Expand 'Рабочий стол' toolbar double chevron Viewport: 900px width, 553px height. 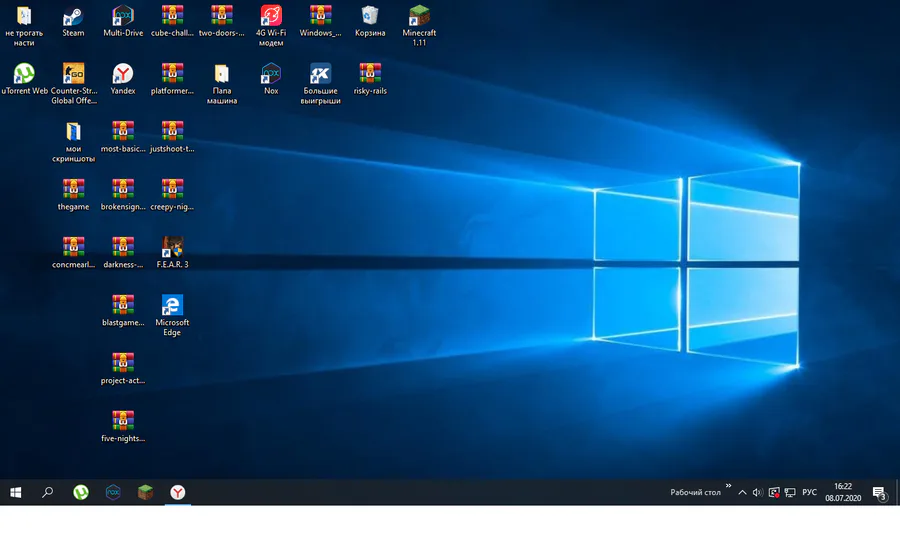[728, 486]
